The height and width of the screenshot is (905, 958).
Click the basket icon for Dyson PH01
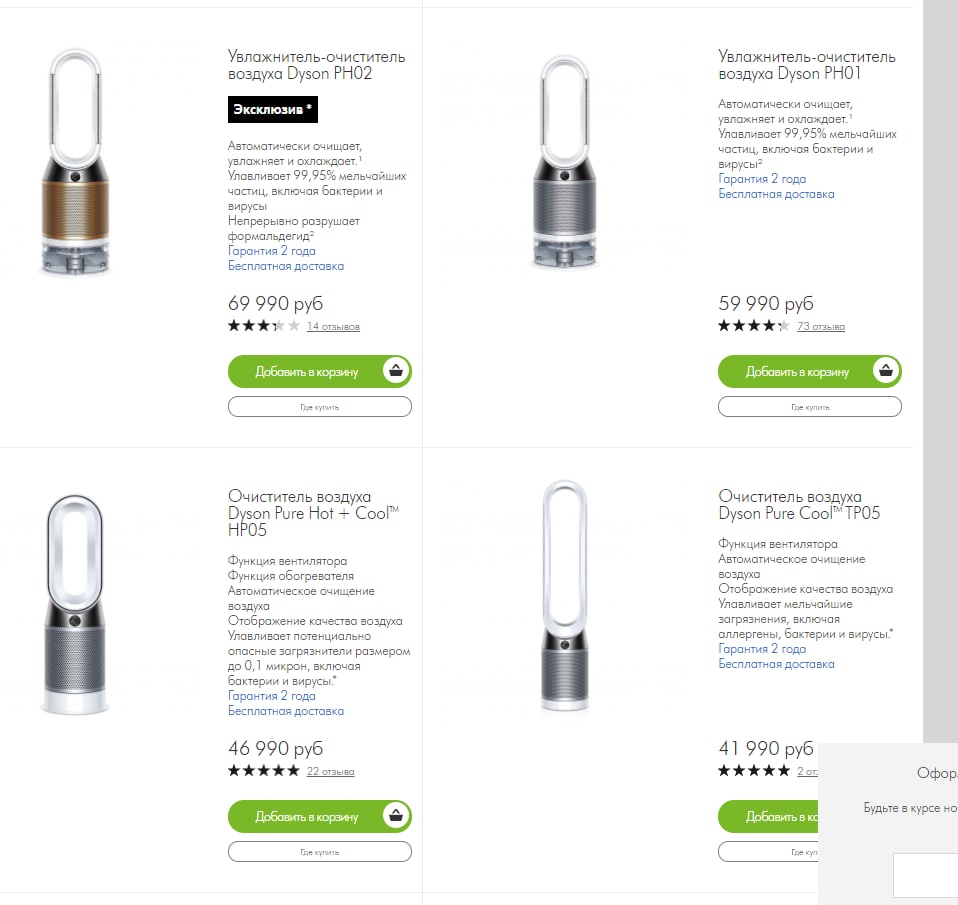pyautogui.click(x=886, y=371)
